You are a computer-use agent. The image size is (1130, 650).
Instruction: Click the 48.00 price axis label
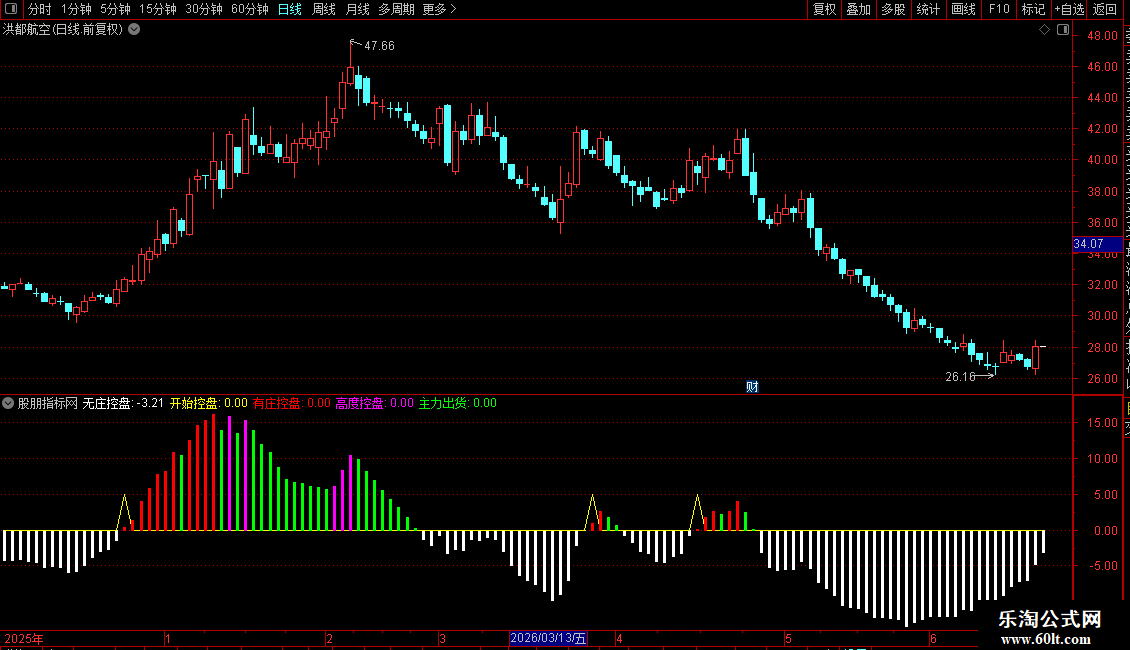(1102, 35)
